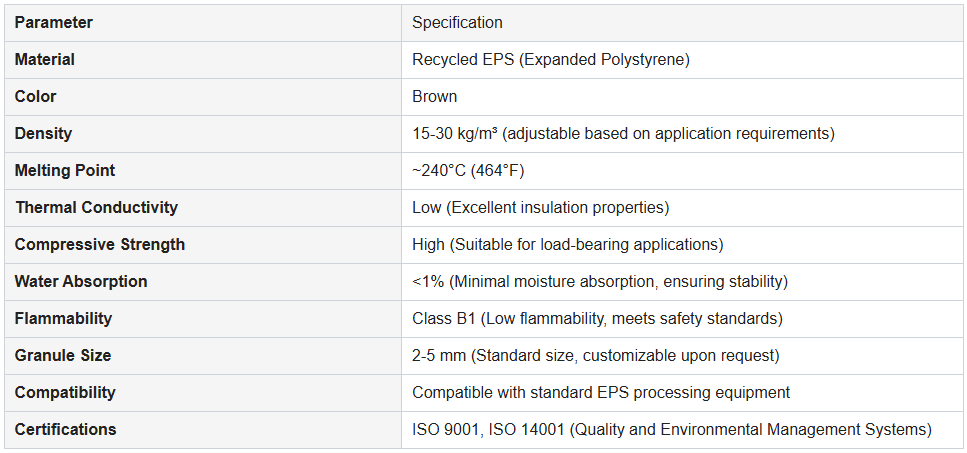Select the "Water Absorption" label
Image resolution: width=967 pixels, height=453 pixels.
click(80, 281)
